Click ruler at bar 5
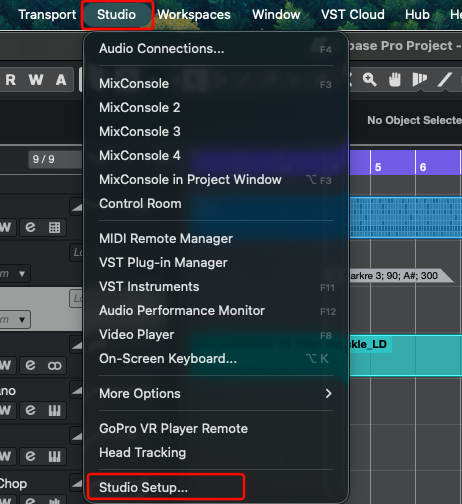Viewport: 462px width, 504px height. [x=378, y=167]
